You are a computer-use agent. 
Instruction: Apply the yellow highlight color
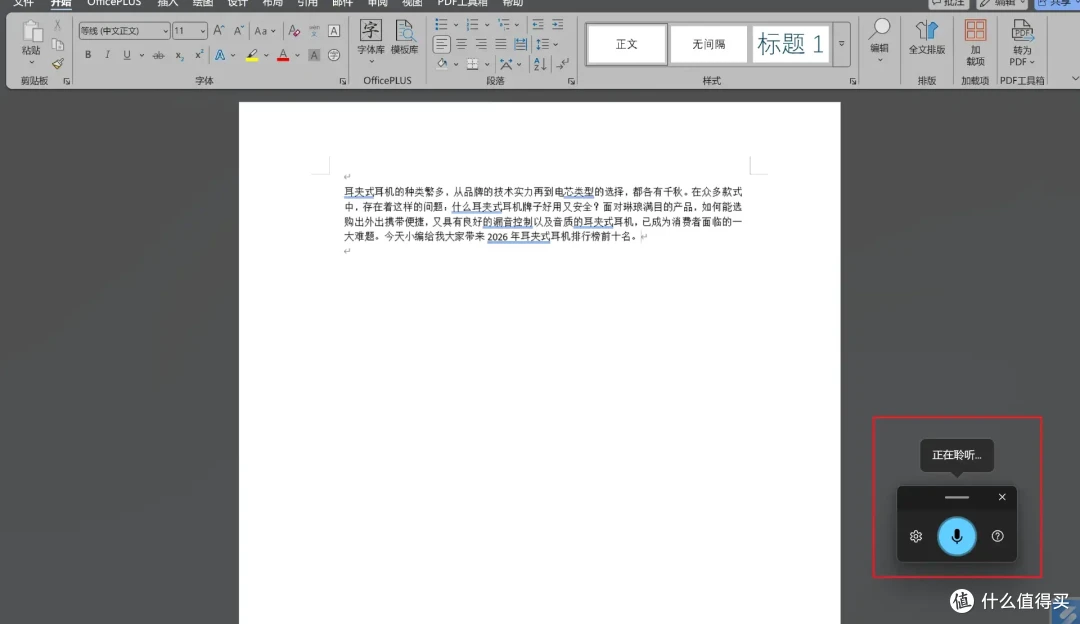click(x=252, y=55)
